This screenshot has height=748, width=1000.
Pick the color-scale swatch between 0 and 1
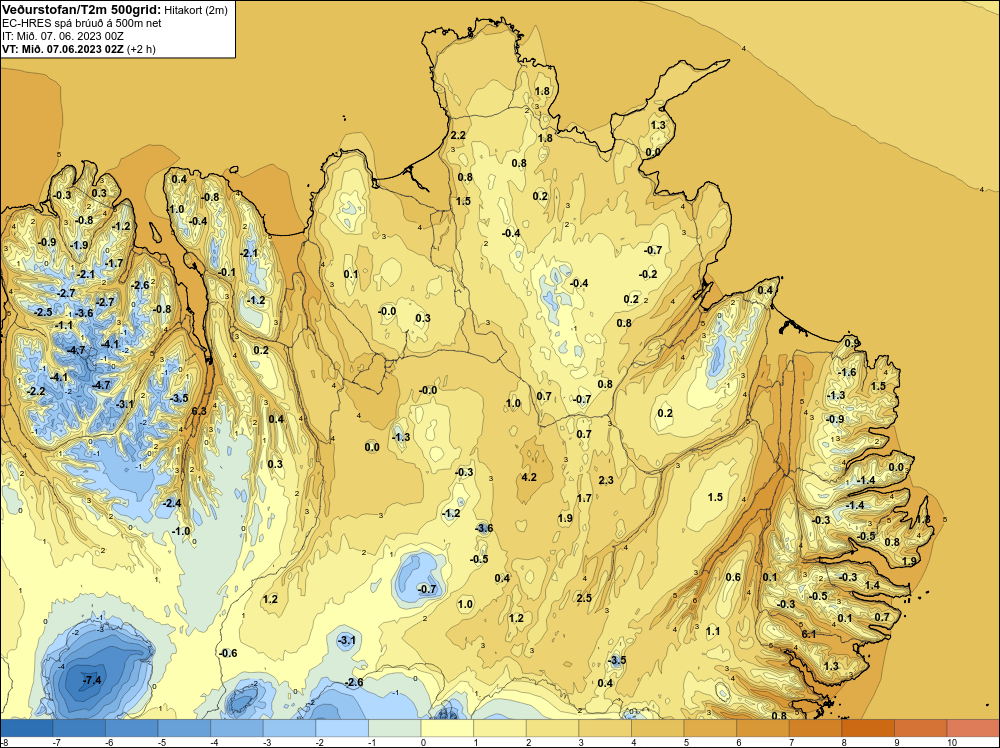point(448,728)
